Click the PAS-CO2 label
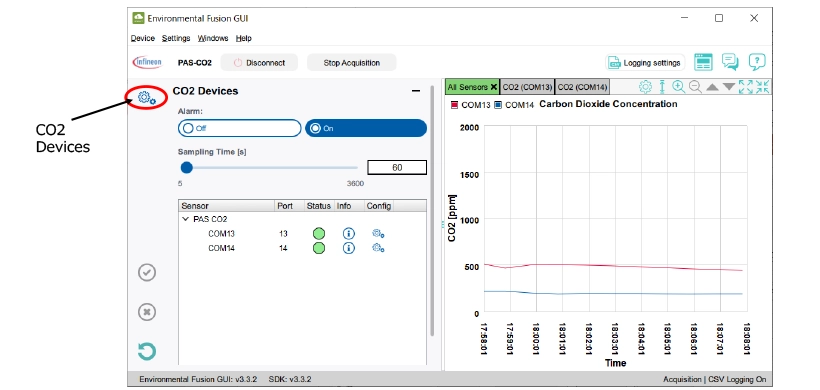820x390 pixels. 195,63
